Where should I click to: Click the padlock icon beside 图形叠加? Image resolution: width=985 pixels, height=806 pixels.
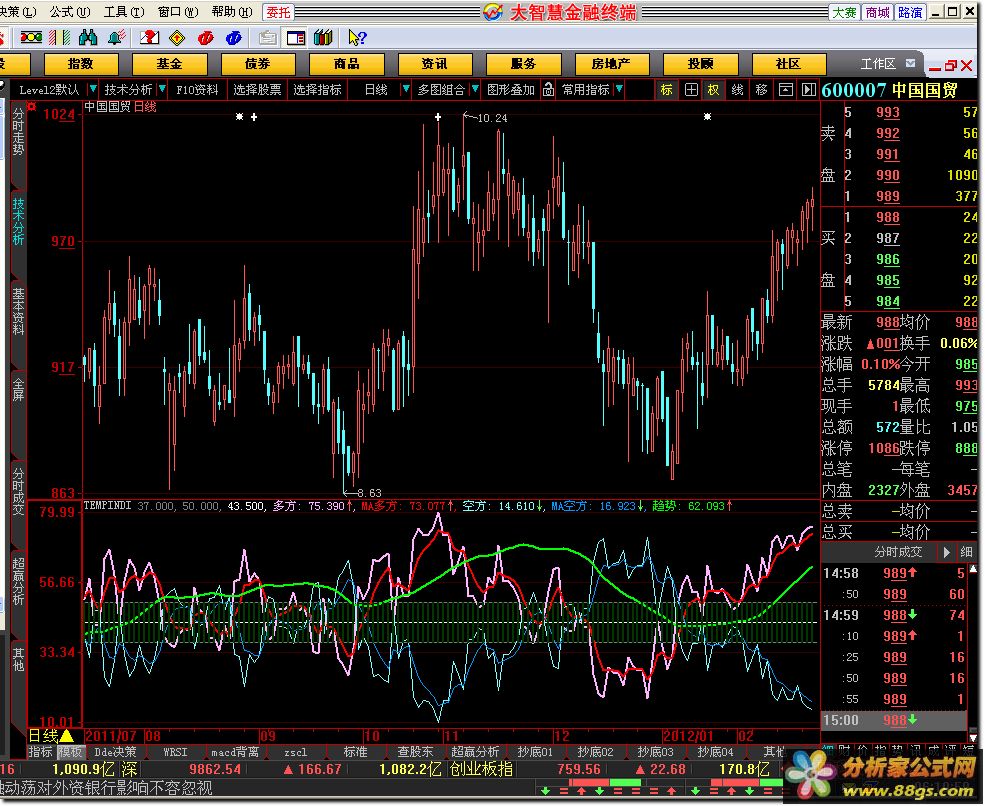coord(548,90)
